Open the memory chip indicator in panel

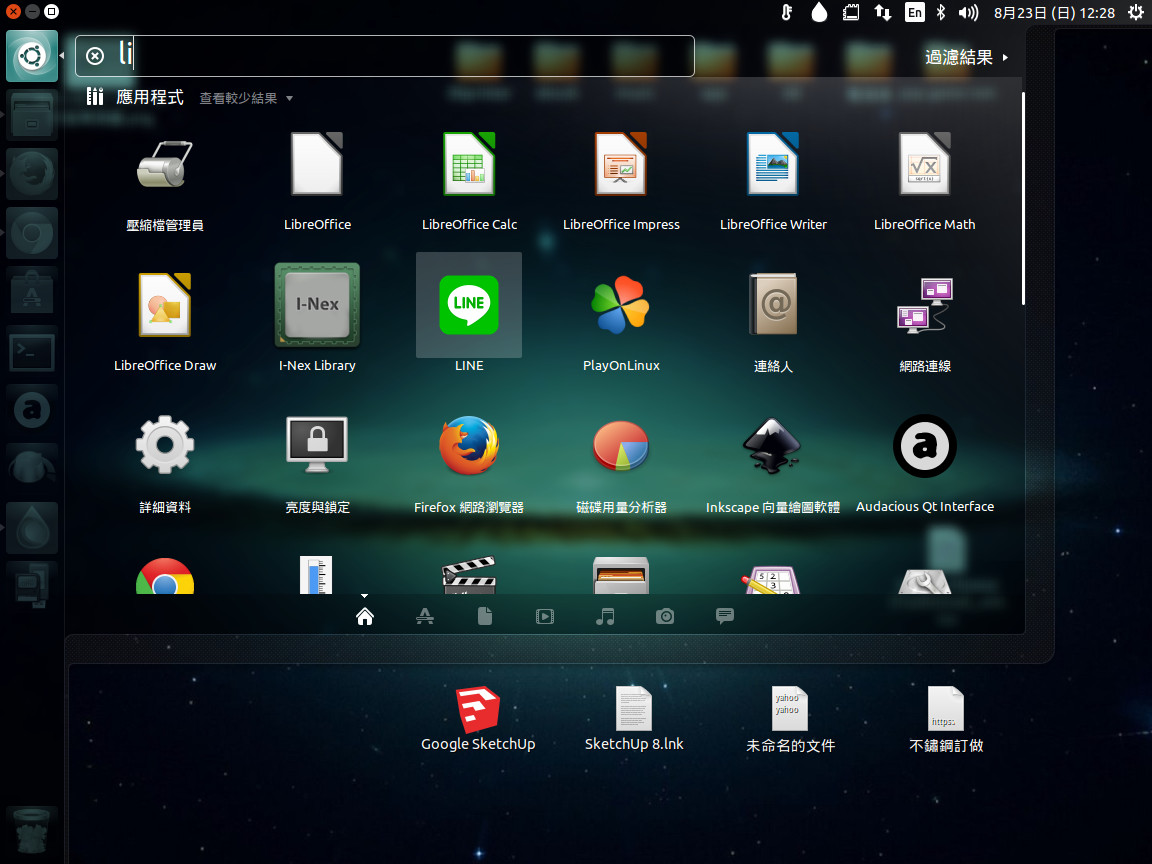(x=851, y=12)
